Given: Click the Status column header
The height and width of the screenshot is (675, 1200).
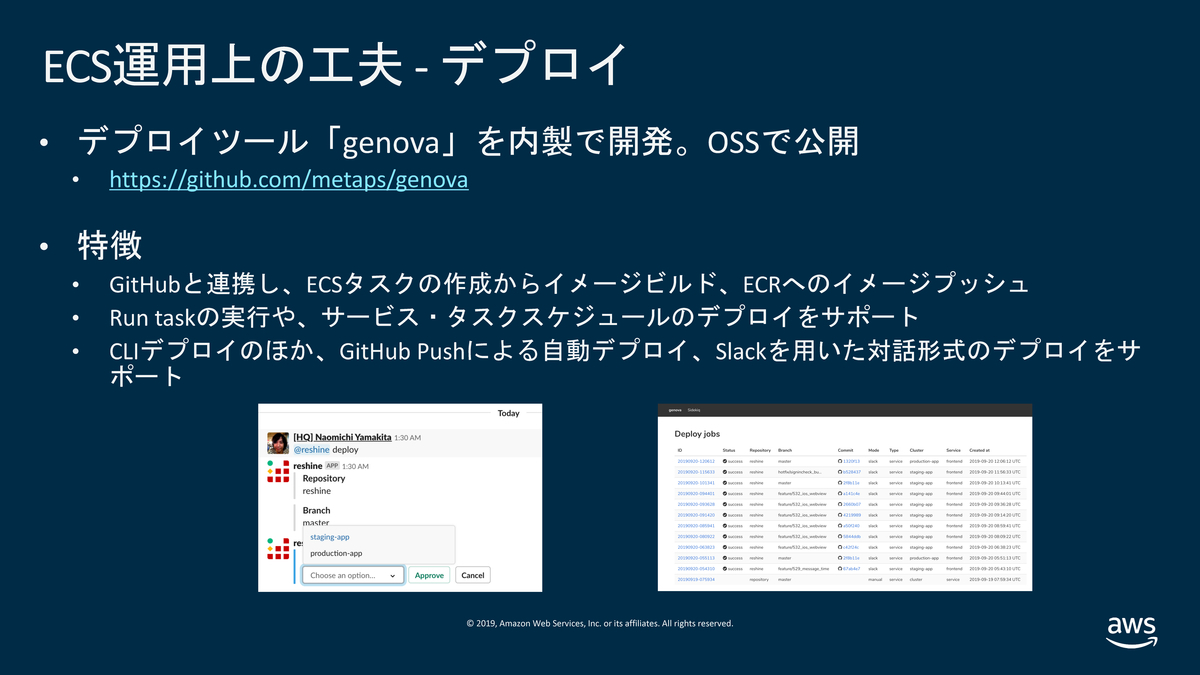Looking at the screenshot, I should click(x=729, y=450).
